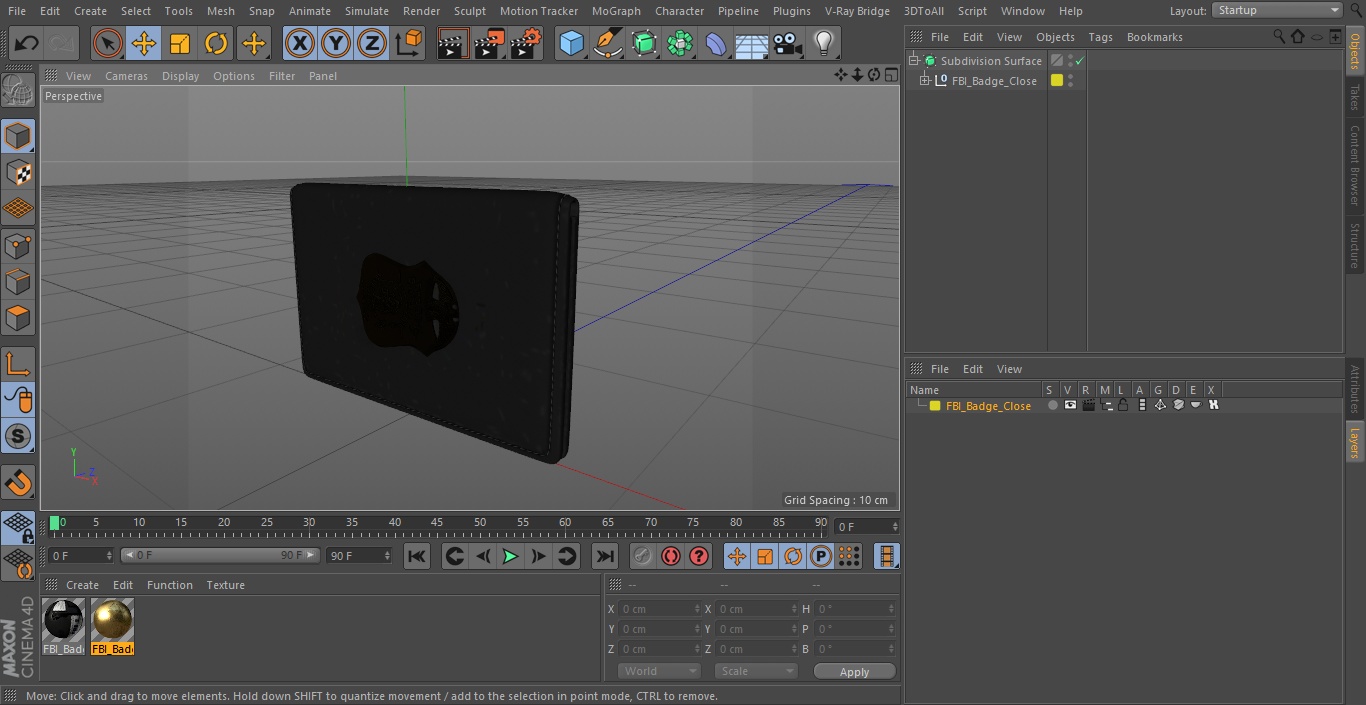1366x705 pixels.
Task: Toggle viewport maximize icon
Action: click(x=891, y=75)
